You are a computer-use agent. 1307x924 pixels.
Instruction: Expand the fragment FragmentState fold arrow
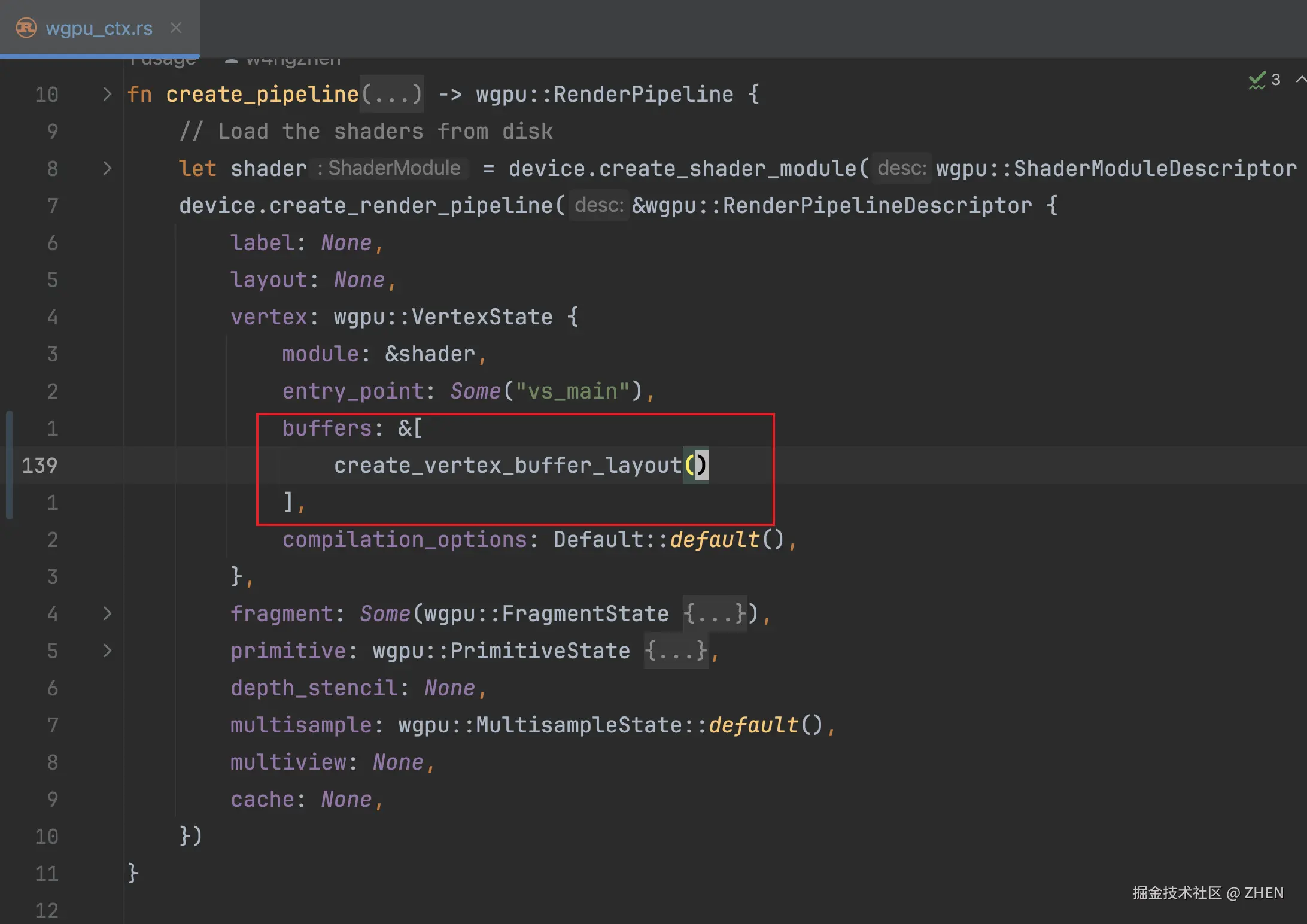(107, 614)
